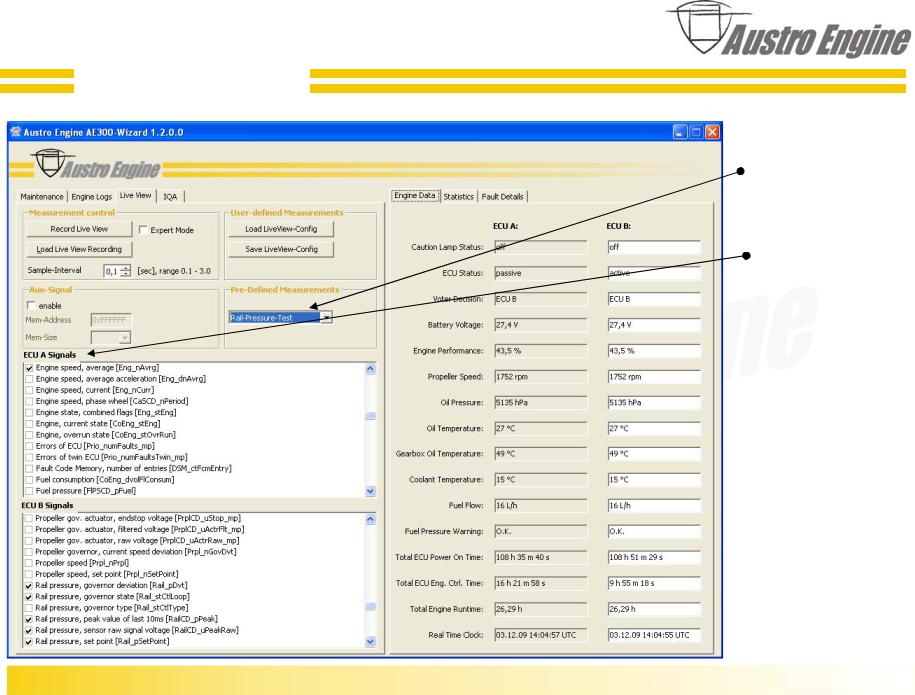Click the AE300-Wizard title bar app icon
The image size is (915, 695).
click(16, 132)
